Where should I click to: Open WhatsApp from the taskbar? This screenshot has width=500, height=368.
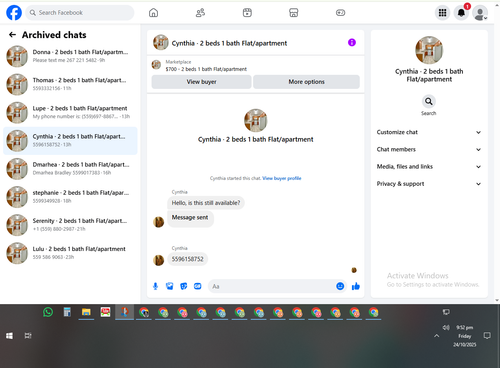[x=48, y=312]
